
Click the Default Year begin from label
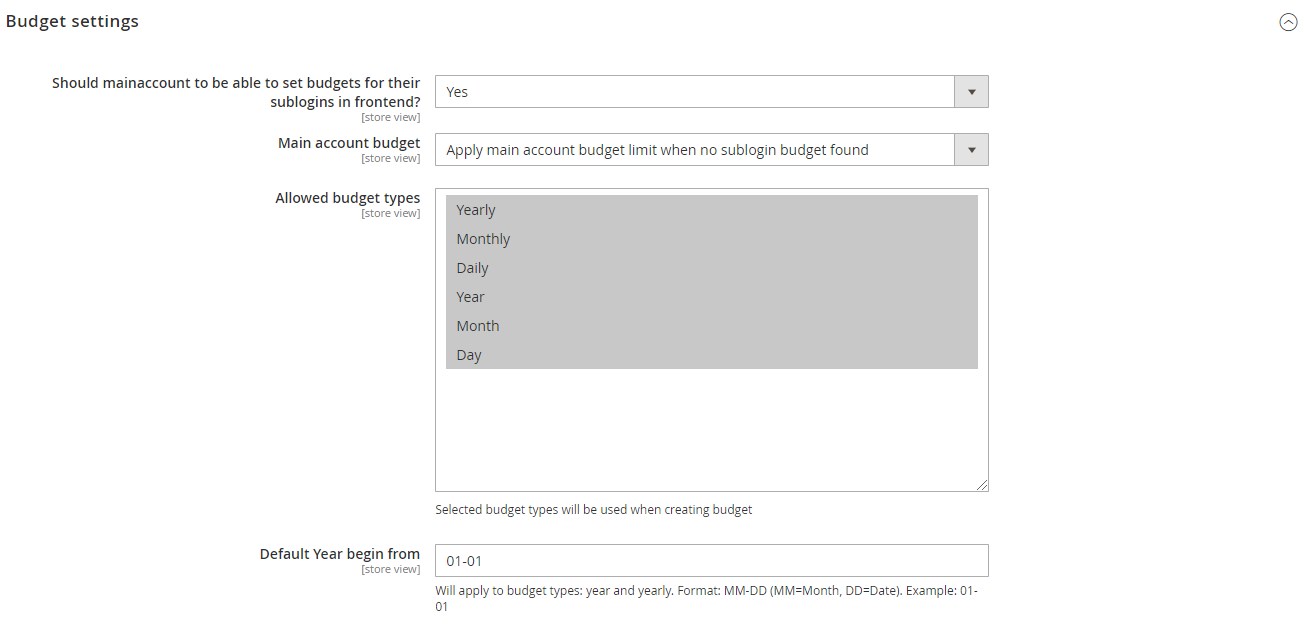tap(340, 554)
